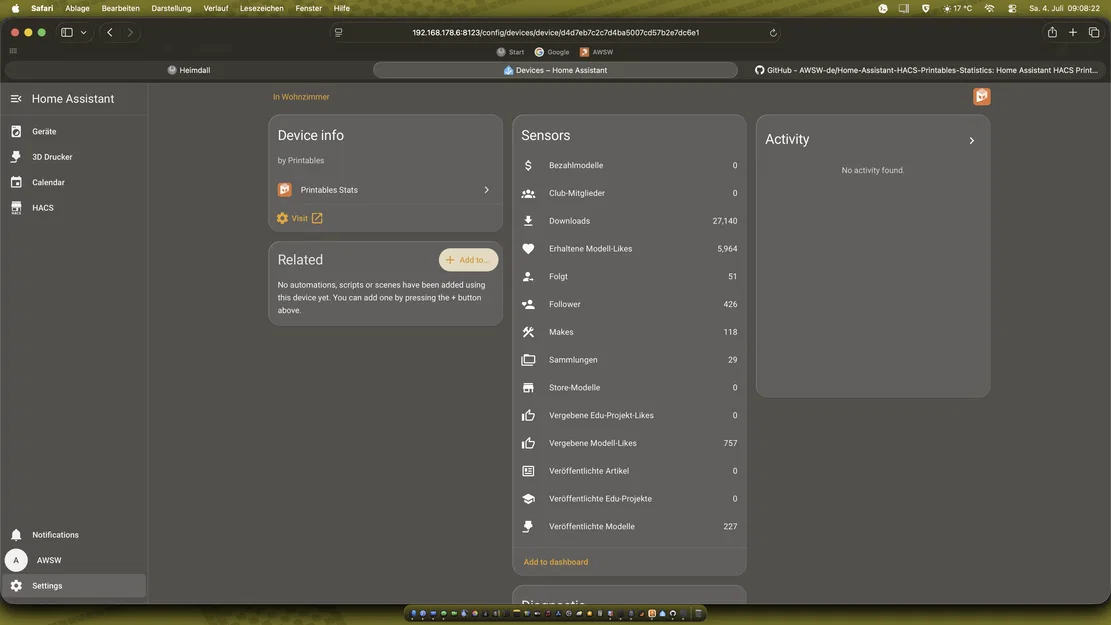
Task: Follow the Visit link
Action: click(300, 218)
